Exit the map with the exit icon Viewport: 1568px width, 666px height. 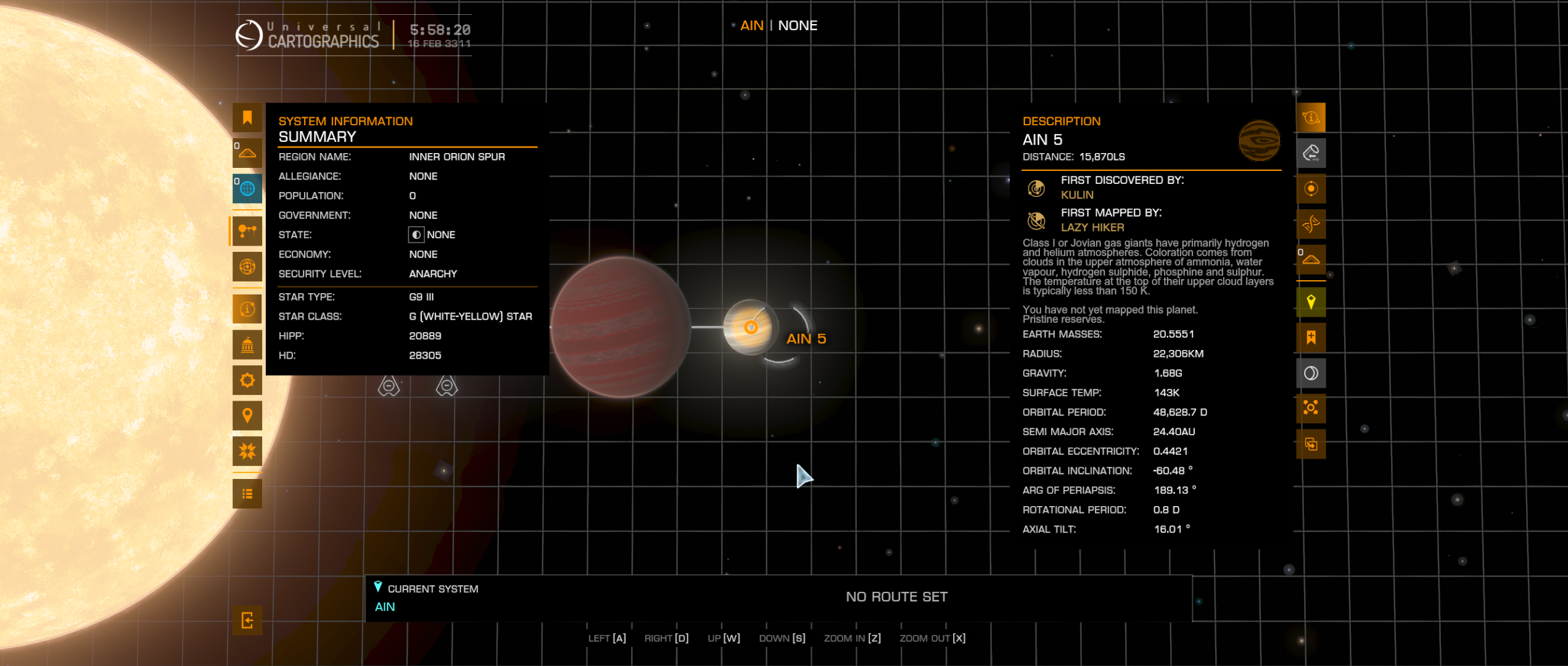[x=247, y=620]
